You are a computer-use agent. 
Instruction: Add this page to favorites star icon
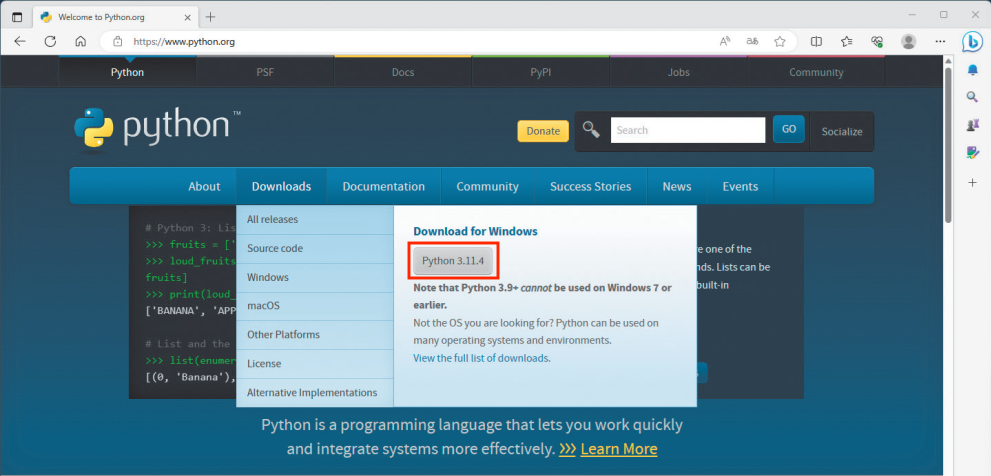click(780, 42)
